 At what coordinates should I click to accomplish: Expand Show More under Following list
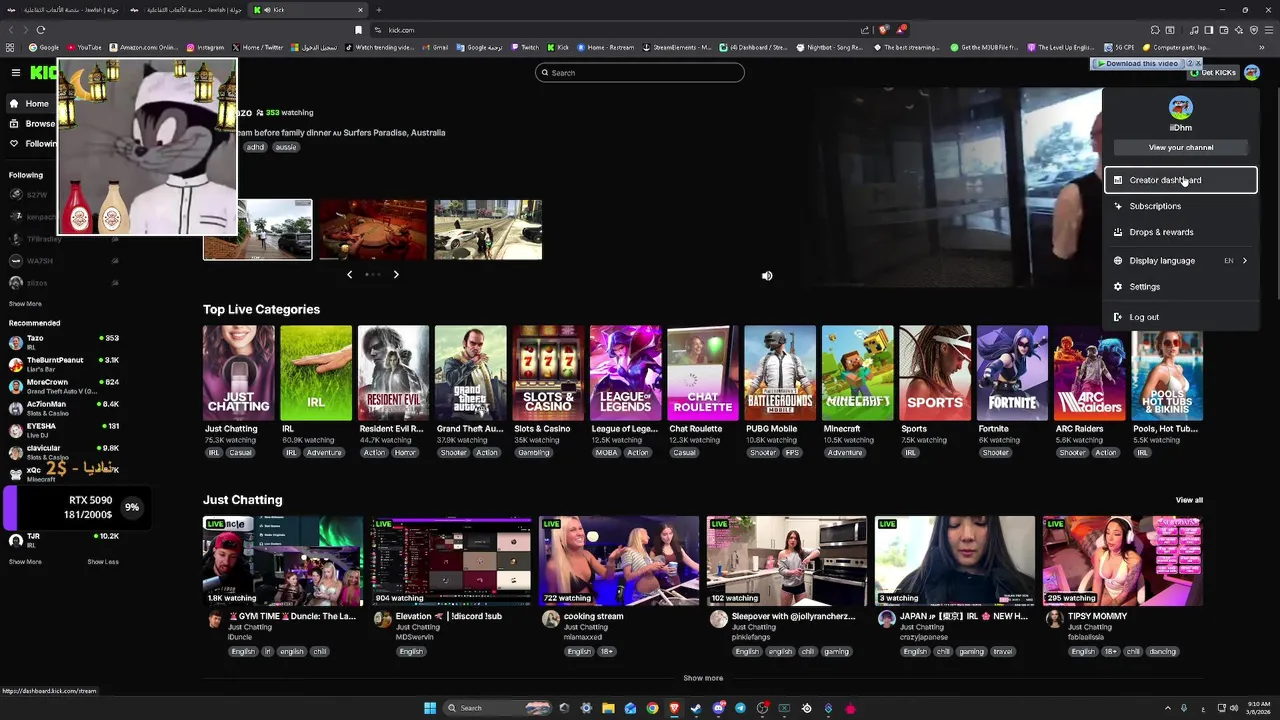click(25, 304)
